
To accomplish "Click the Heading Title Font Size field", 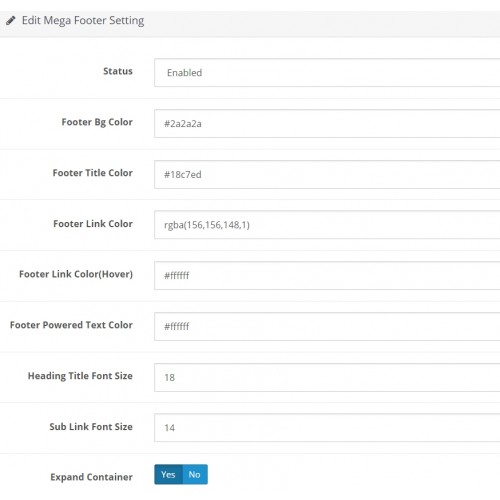I will [327, 377].
